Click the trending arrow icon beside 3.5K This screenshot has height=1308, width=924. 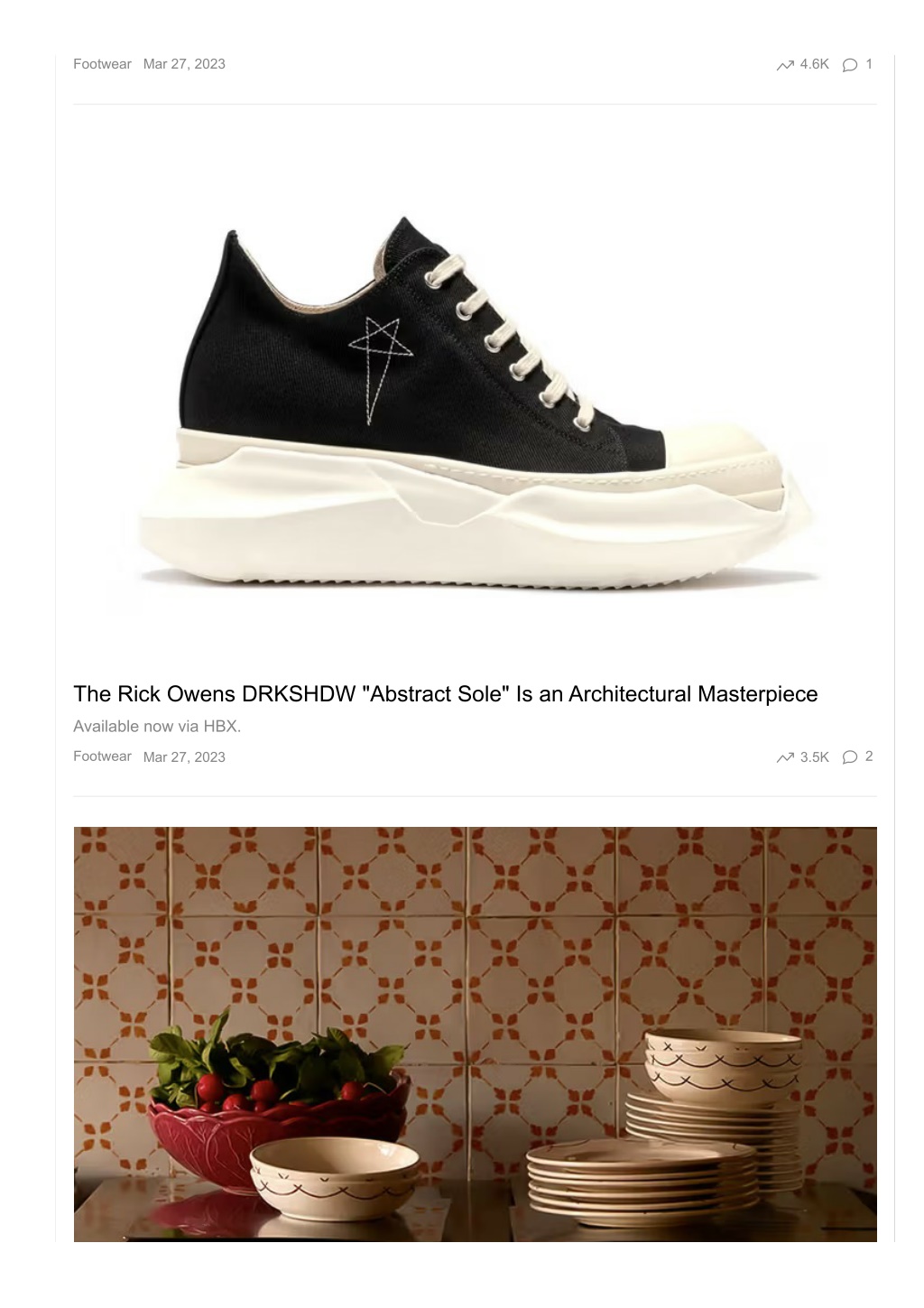(x=785, y=757)
